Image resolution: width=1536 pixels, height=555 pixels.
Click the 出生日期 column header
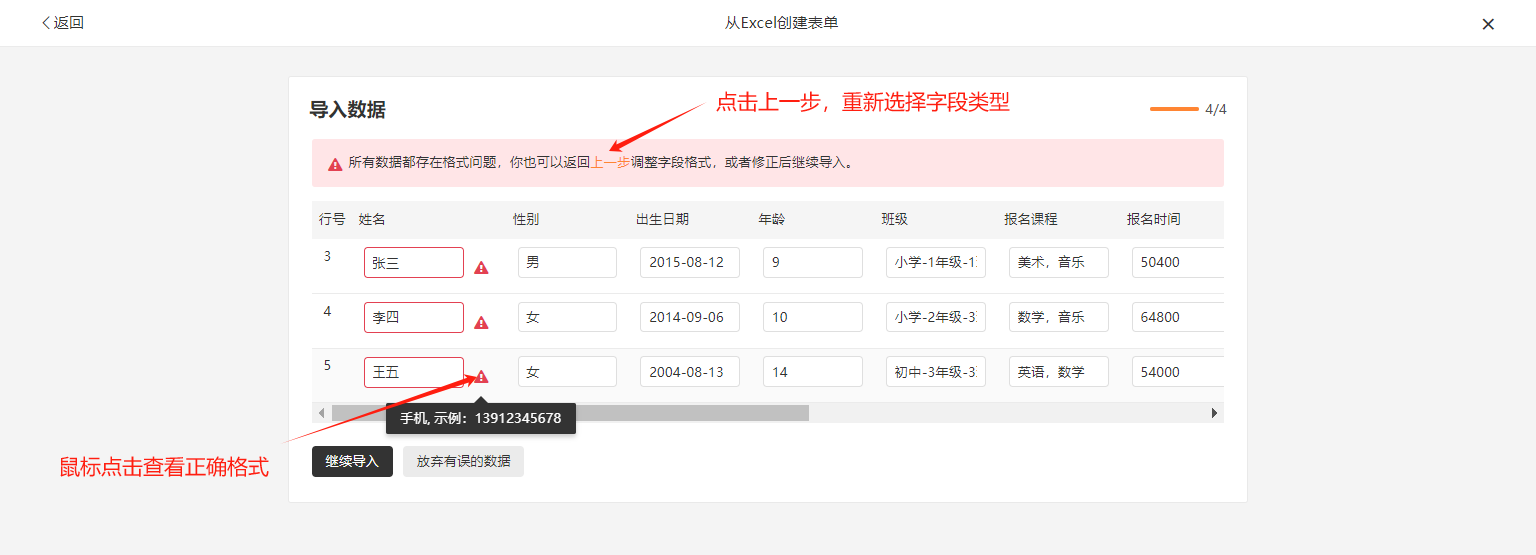(x=662, y=219)
